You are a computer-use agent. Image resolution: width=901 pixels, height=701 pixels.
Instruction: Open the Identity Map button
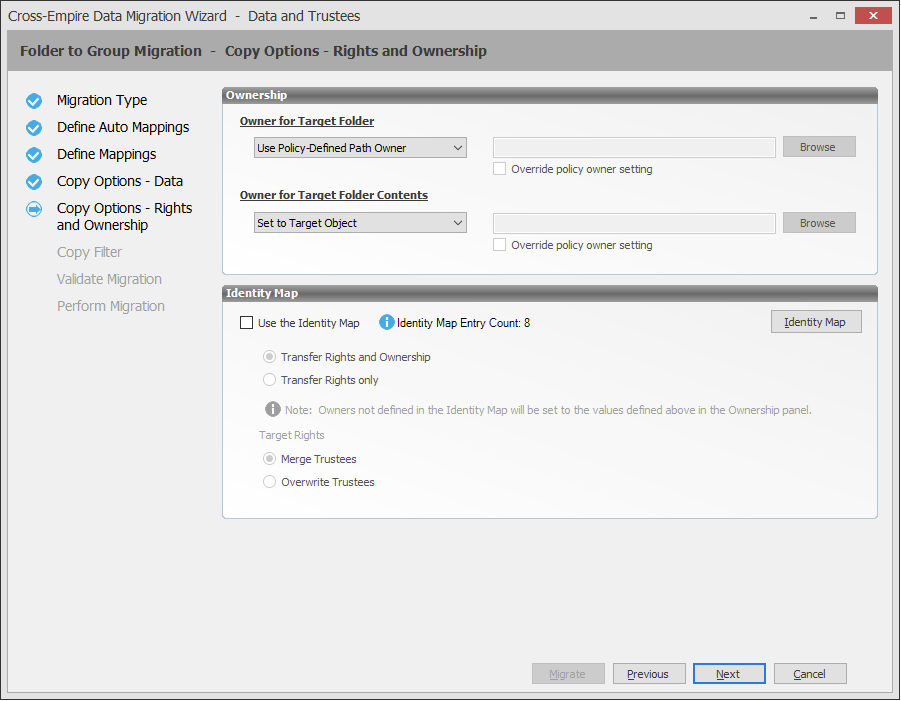[x=815, y=322]
